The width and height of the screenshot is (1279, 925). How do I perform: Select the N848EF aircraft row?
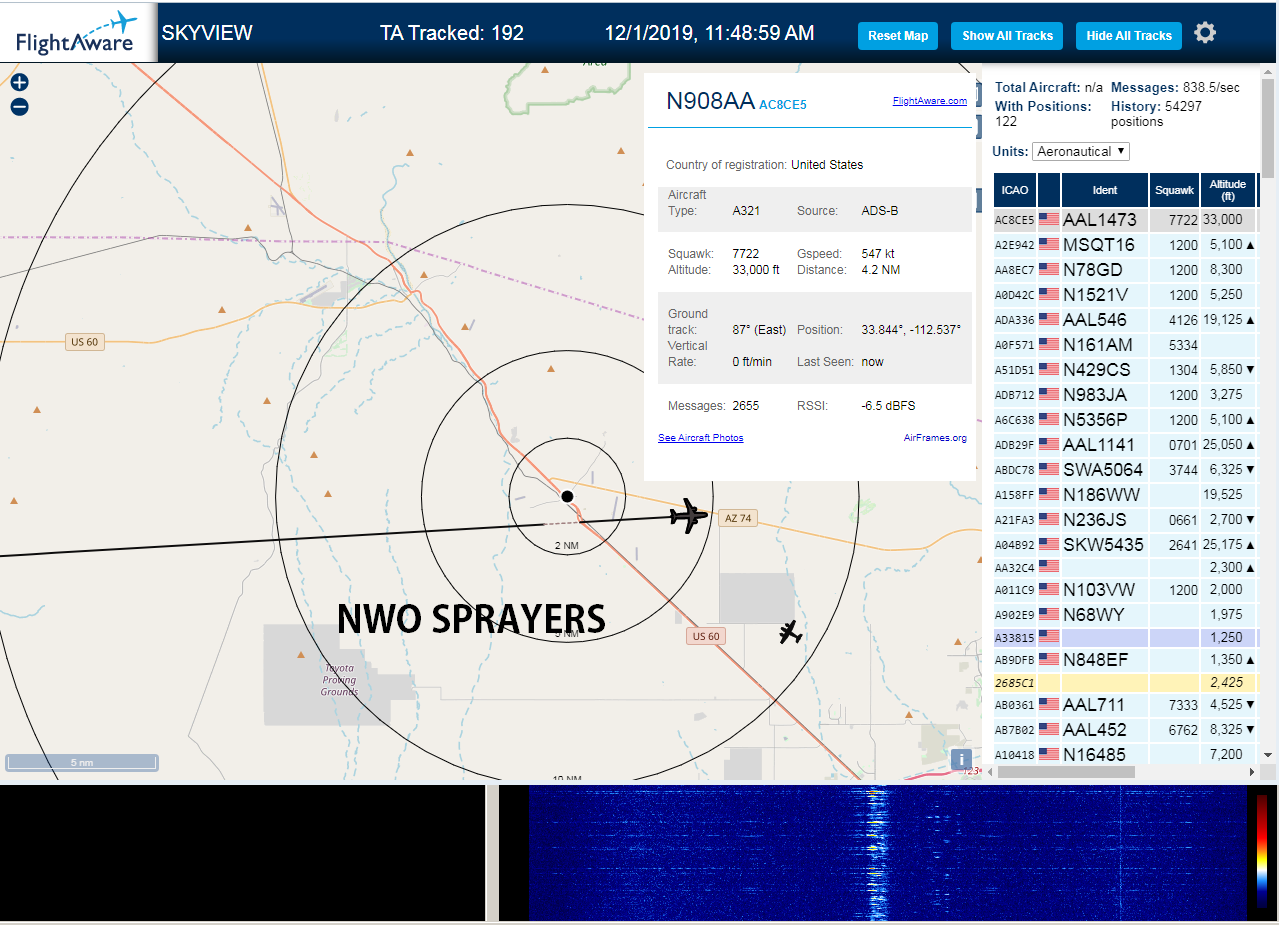tap(1125, 660)
